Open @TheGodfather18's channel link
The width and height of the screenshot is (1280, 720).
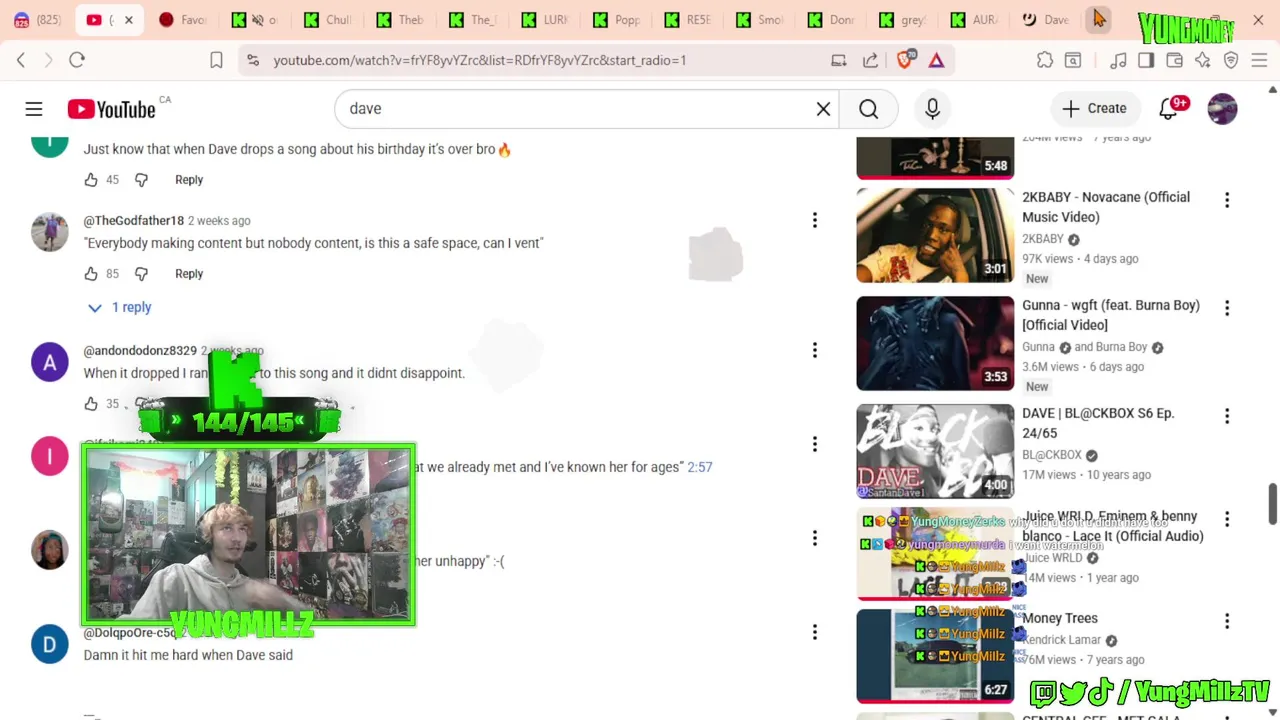tap(133, 220)
